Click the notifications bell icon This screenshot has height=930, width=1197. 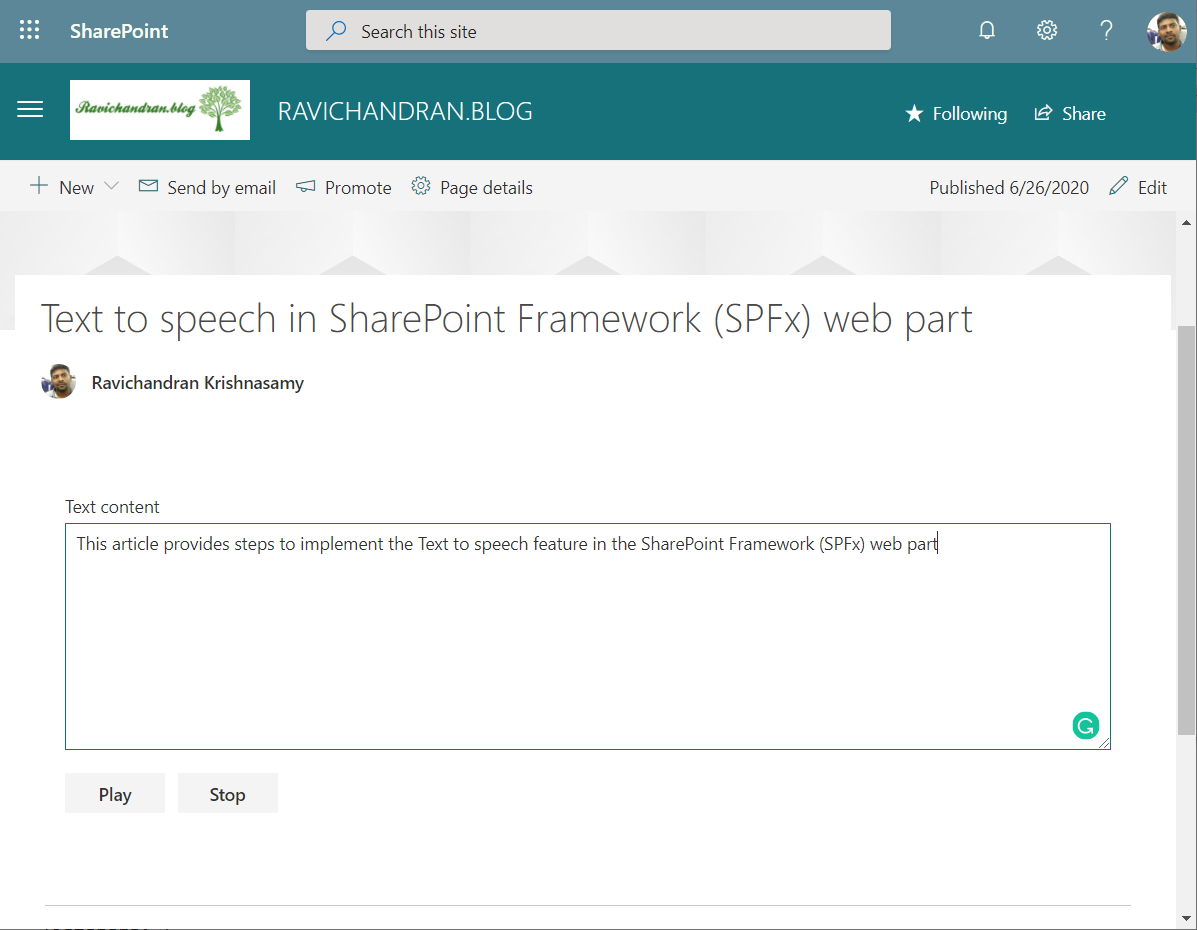[987, 30]
